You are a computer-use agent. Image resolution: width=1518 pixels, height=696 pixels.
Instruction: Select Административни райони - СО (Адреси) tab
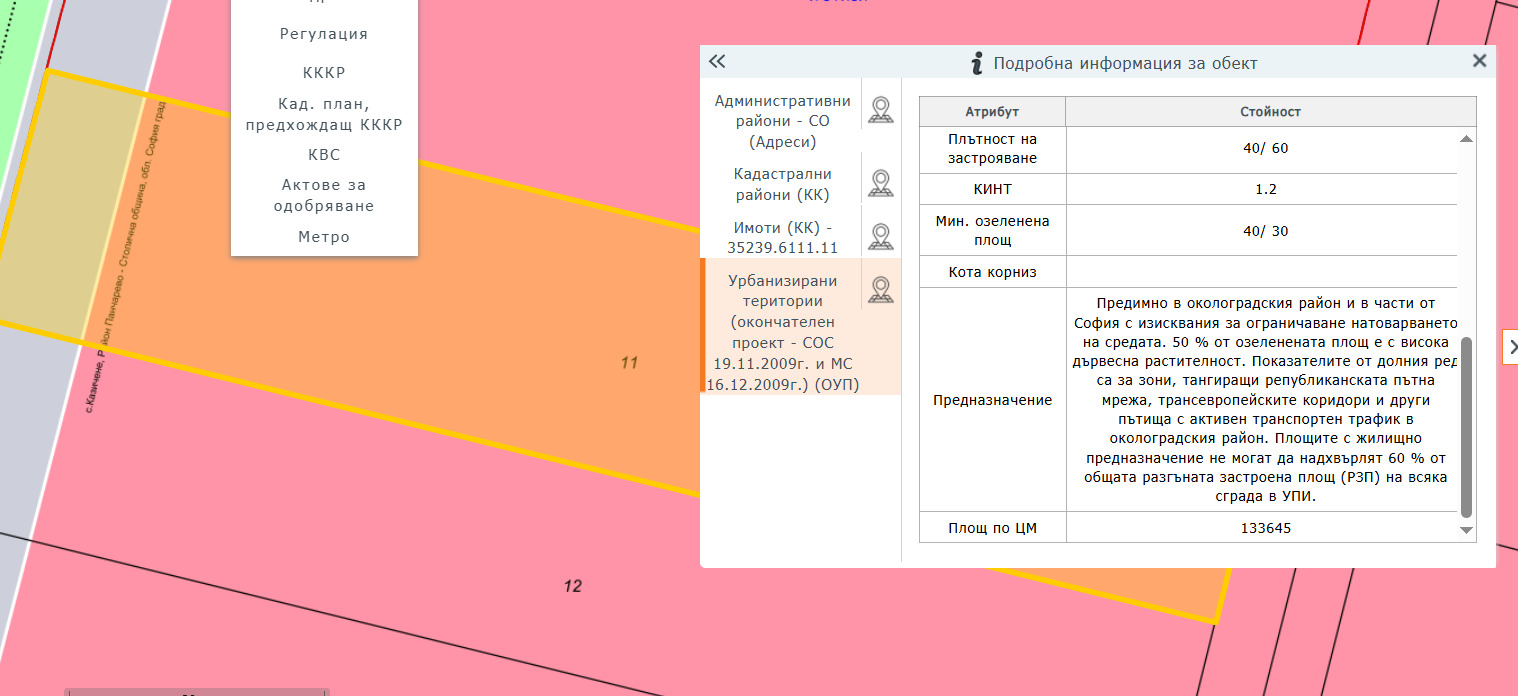point(783,121)
